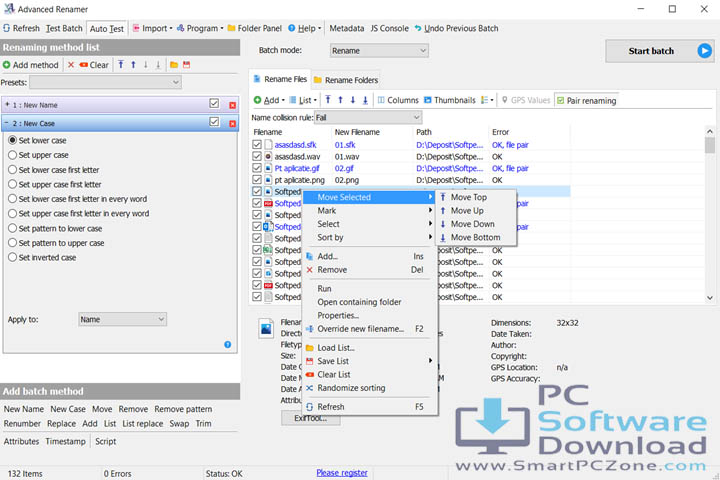720x480 pixels.
Task: Click Undo Previous Batch
Action: point(456,28)
